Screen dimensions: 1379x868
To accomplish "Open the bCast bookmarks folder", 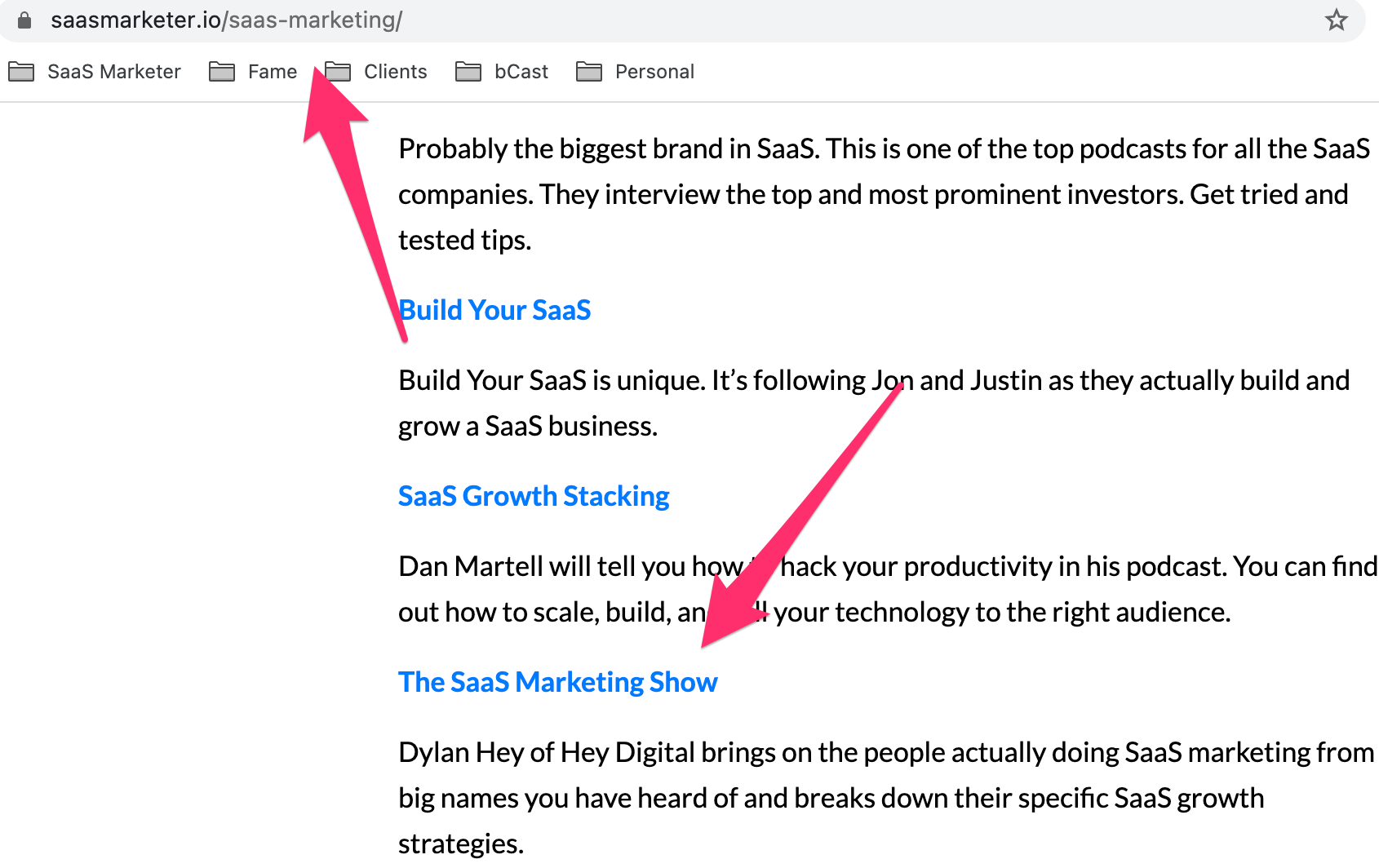I will (x=502, y=72).
